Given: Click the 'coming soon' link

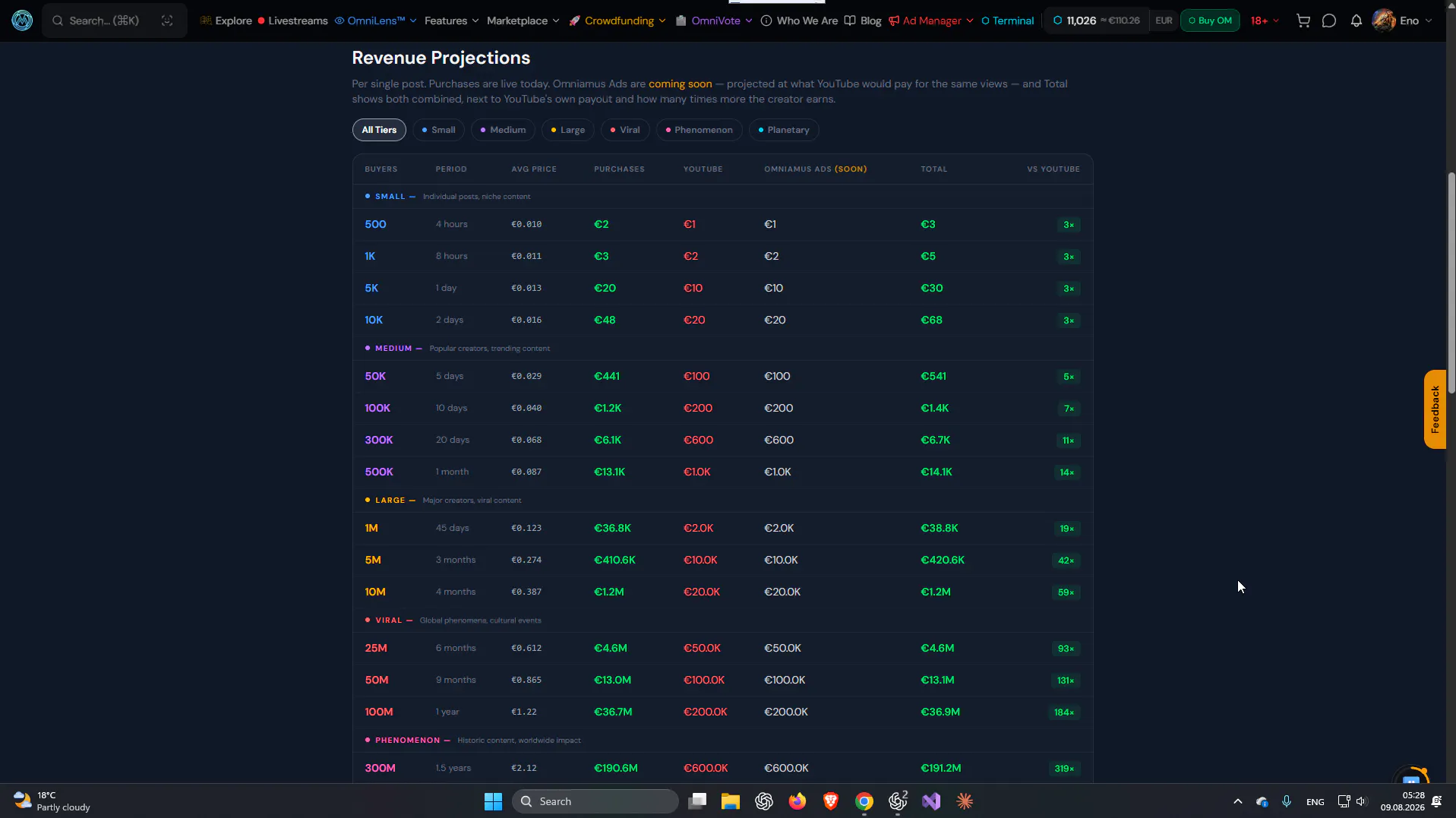Looking at the screenshot, I should pyautogui.click(x=681, y=84).
